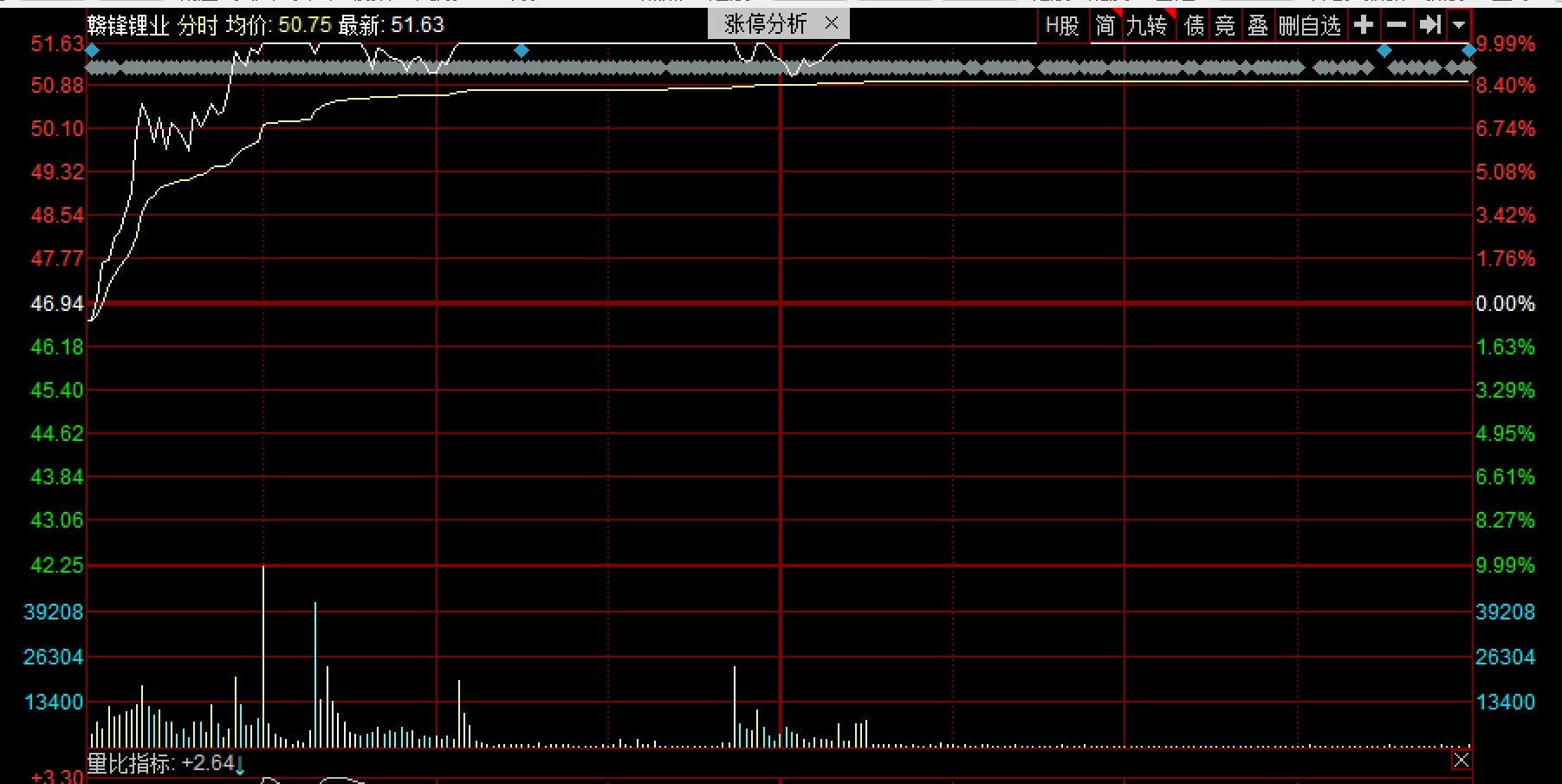This screenshot has width=1562, height=784.
Task: Toggle the 叠 overlay button
Action: [x=1257, y=26]
